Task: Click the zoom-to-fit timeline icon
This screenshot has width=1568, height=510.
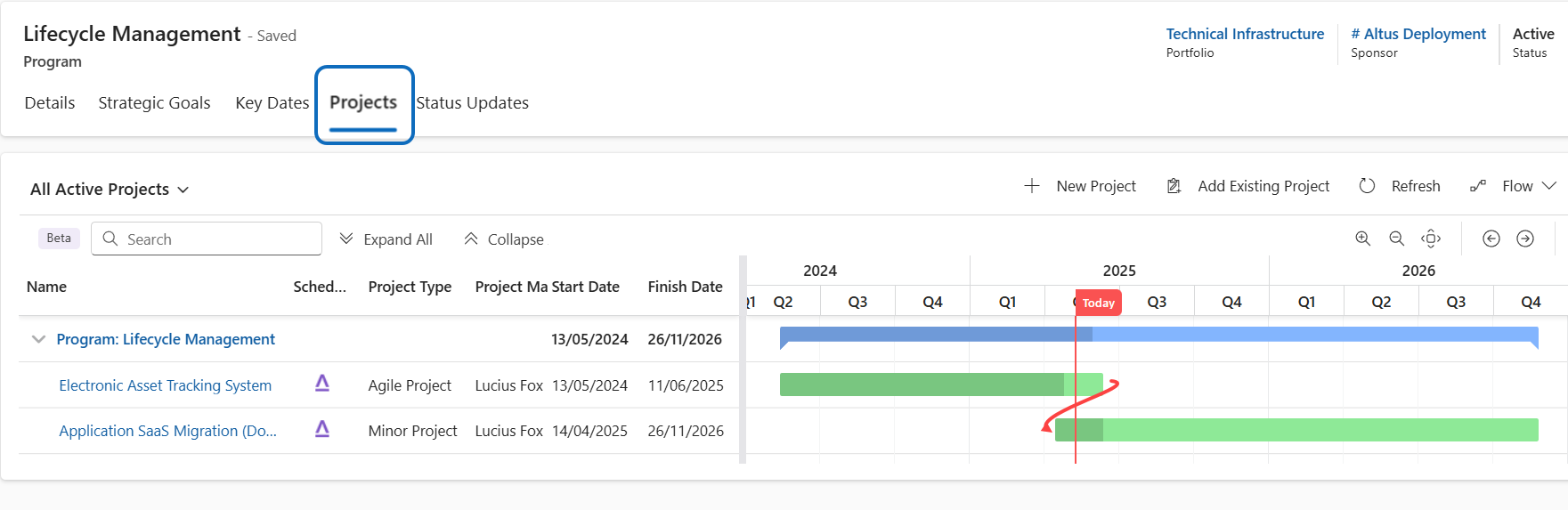Action: coord(1431,239)
